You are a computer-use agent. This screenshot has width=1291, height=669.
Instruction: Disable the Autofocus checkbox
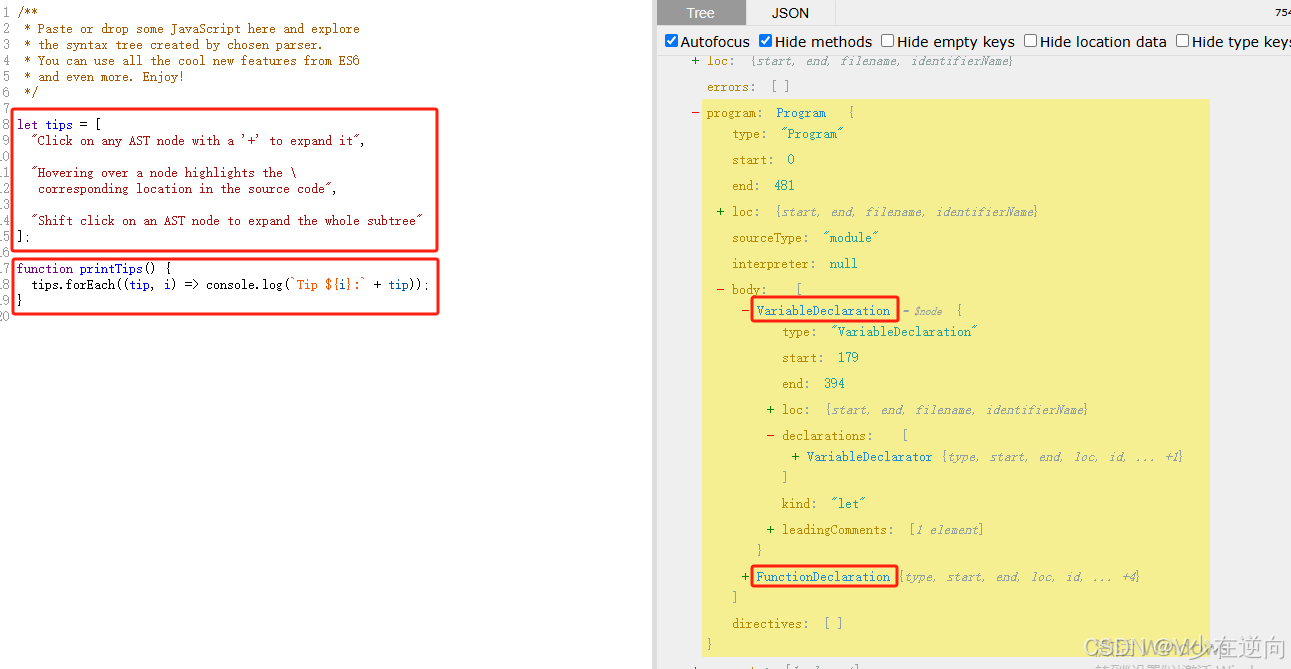click(x=672, y=41)
